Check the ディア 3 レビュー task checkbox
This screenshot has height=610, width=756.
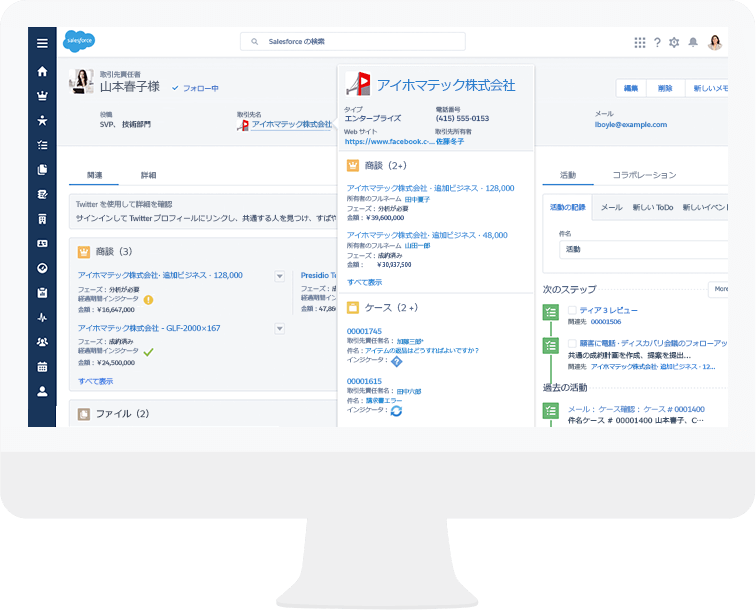tap(572, 310)
